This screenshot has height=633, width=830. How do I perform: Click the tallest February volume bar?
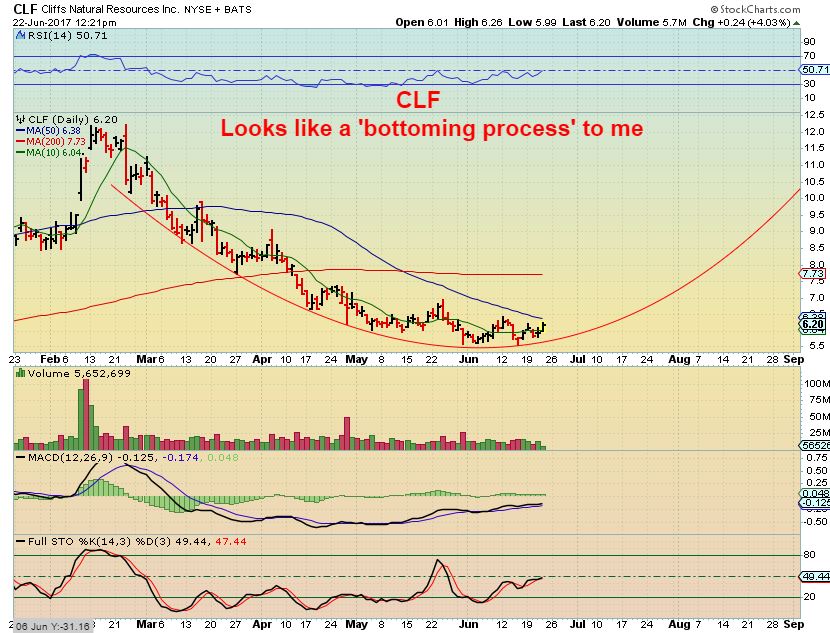[x=86, y=414]
